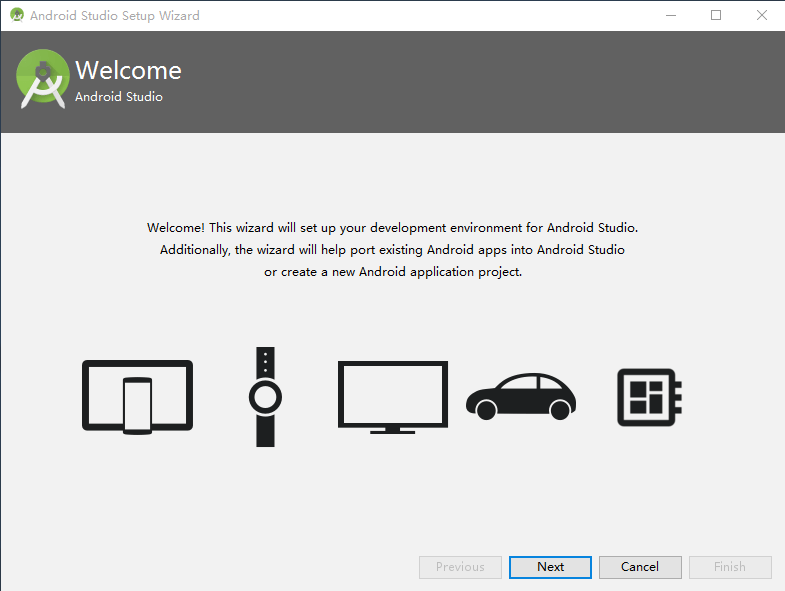Click the small Android icon in title bar
The height and width of the screenshot is (591, 785).
pos(16,16)
